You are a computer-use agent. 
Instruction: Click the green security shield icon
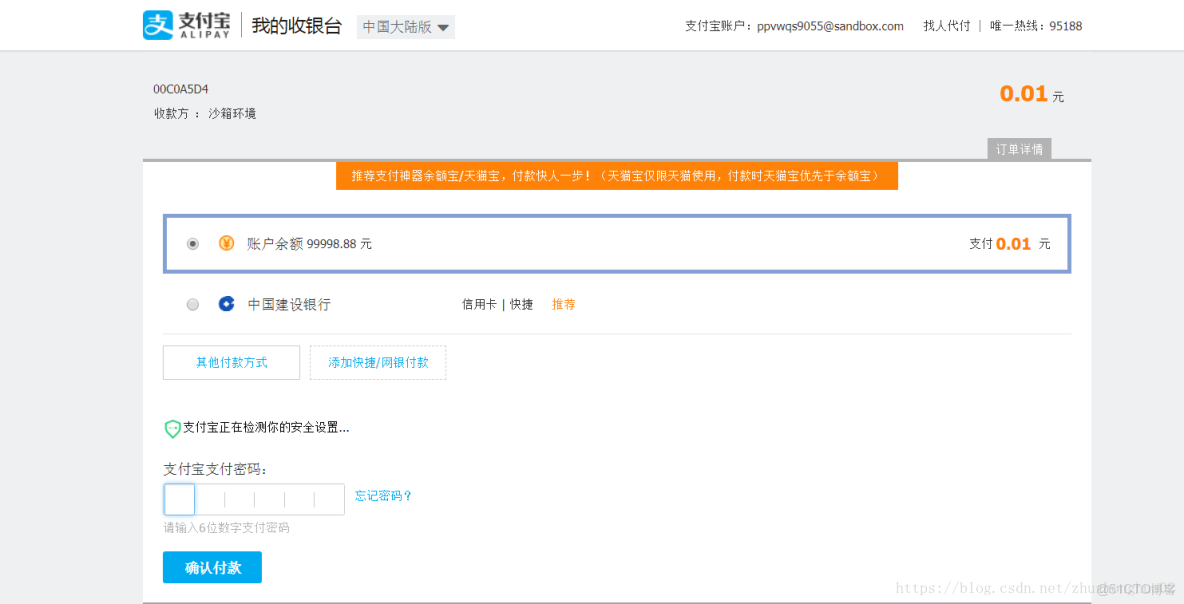pyautogui.click(x=172, y=428)
